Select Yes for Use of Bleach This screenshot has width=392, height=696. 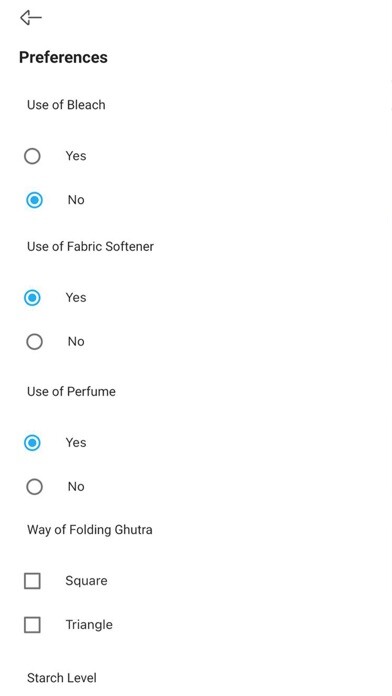tap(32, 156)
